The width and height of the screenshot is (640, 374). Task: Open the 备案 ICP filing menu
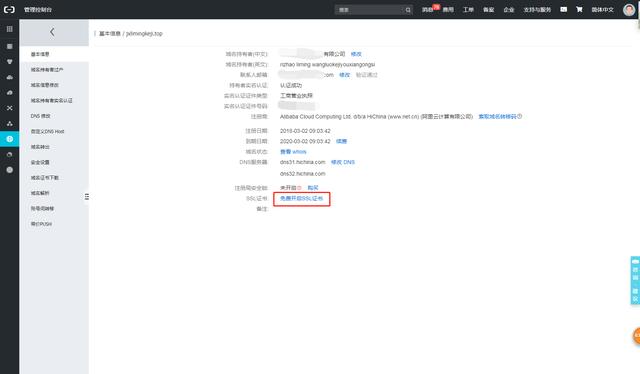(489, 10)
